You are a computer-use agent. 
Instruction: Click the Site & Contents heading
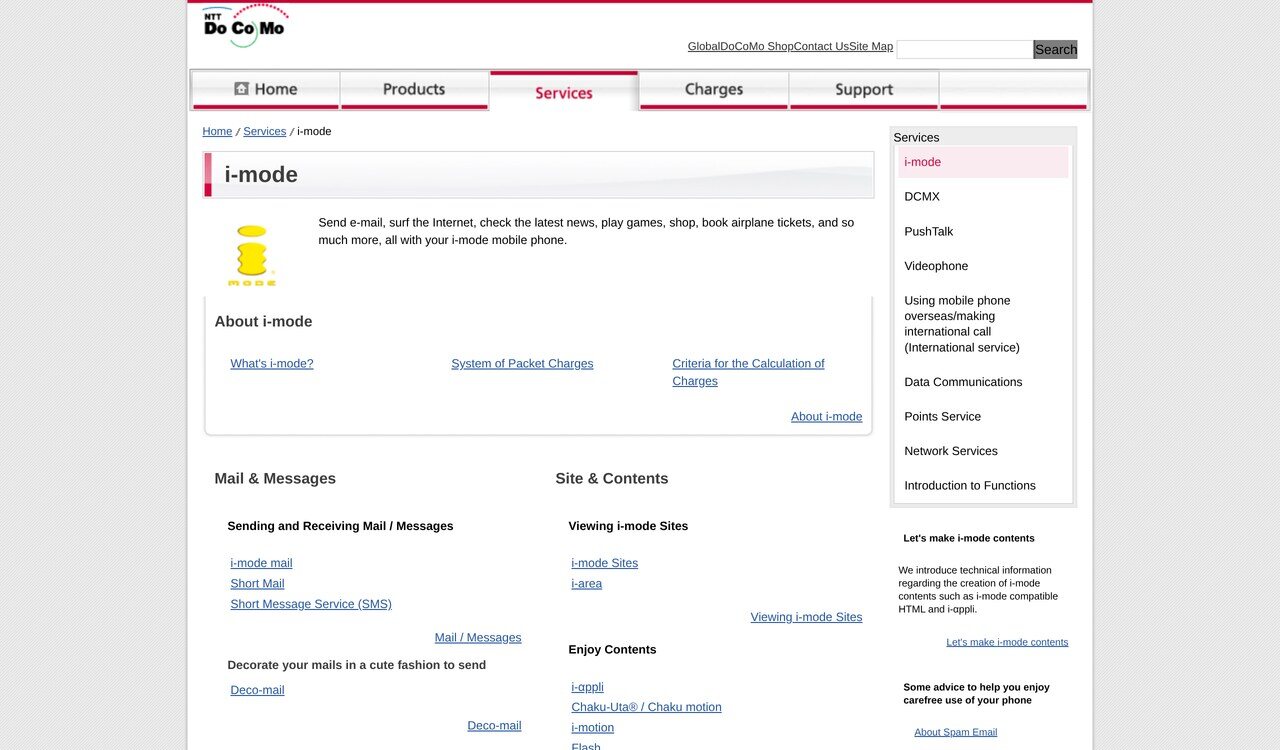[x=611, y=479]
